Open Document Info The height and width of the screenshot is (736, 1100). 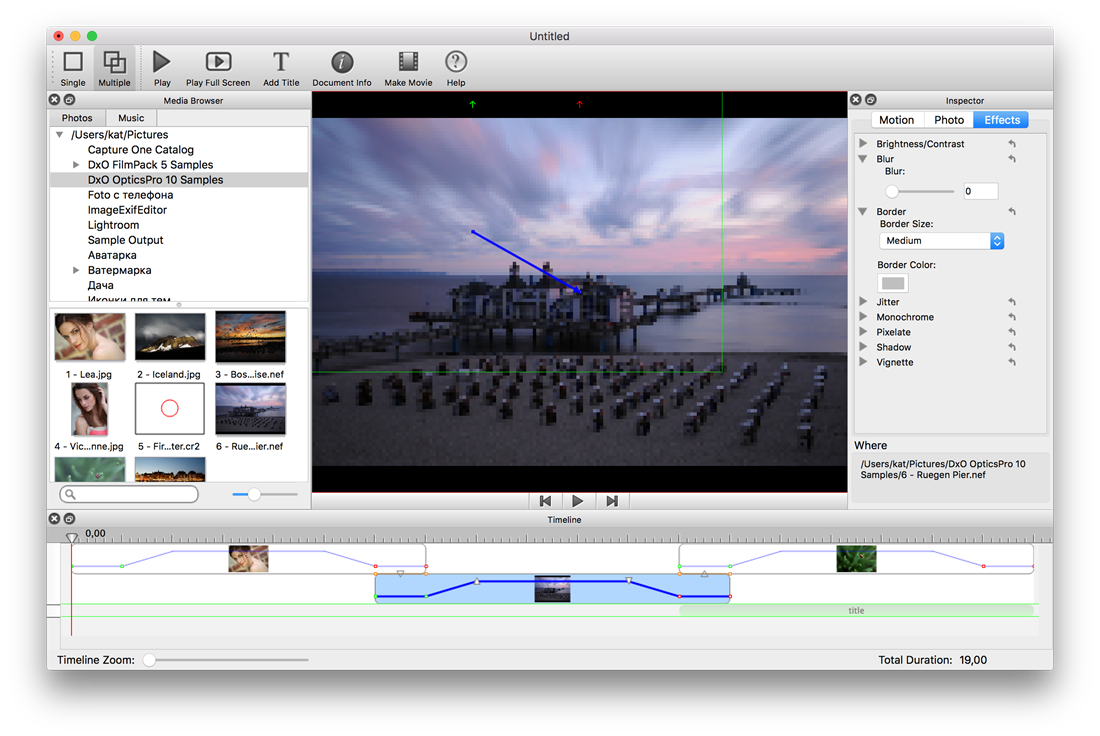coord(342,62)
